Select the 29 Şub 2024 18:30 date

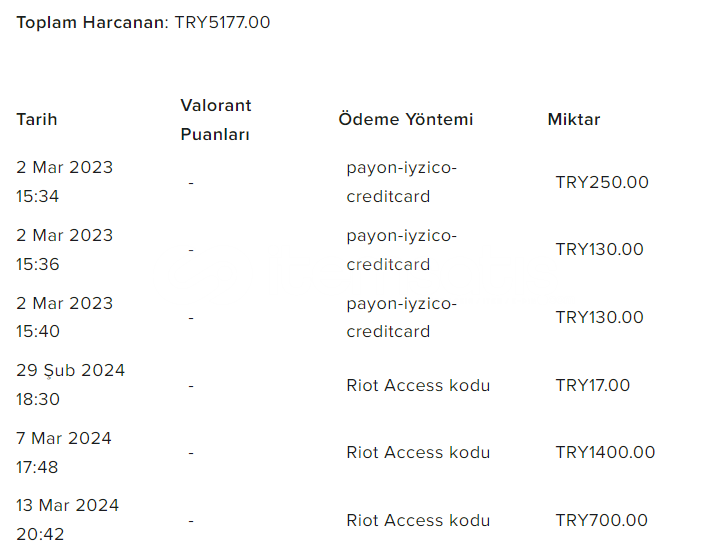pos(70,385)
